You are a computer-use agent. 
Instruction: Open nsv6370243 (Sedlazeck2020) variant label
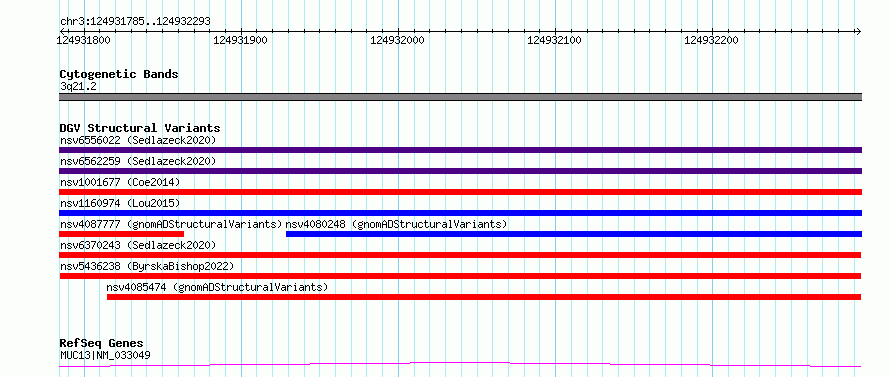138,245
